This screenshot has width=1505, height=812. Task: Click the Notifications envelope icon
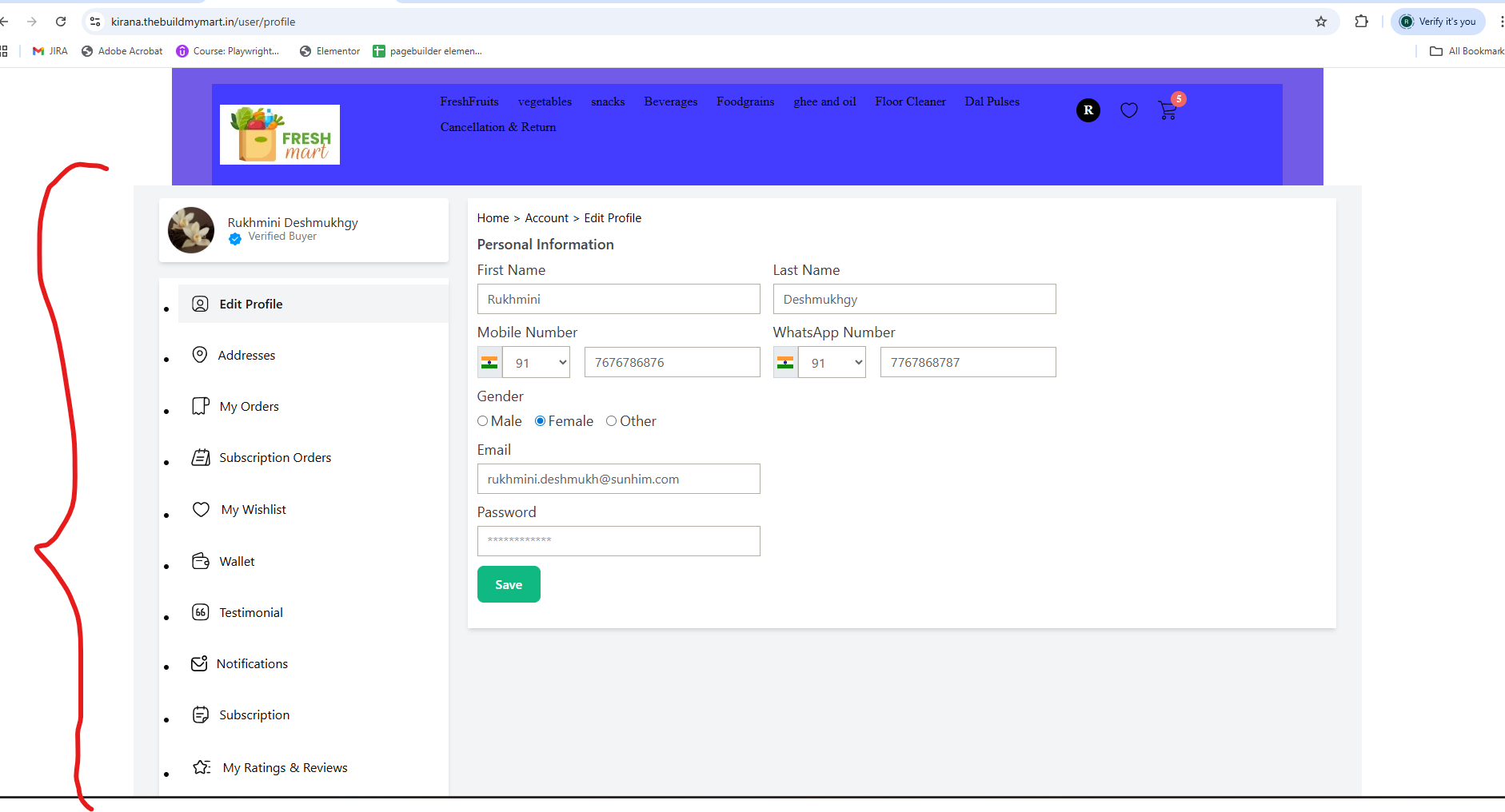coord(199,663)
